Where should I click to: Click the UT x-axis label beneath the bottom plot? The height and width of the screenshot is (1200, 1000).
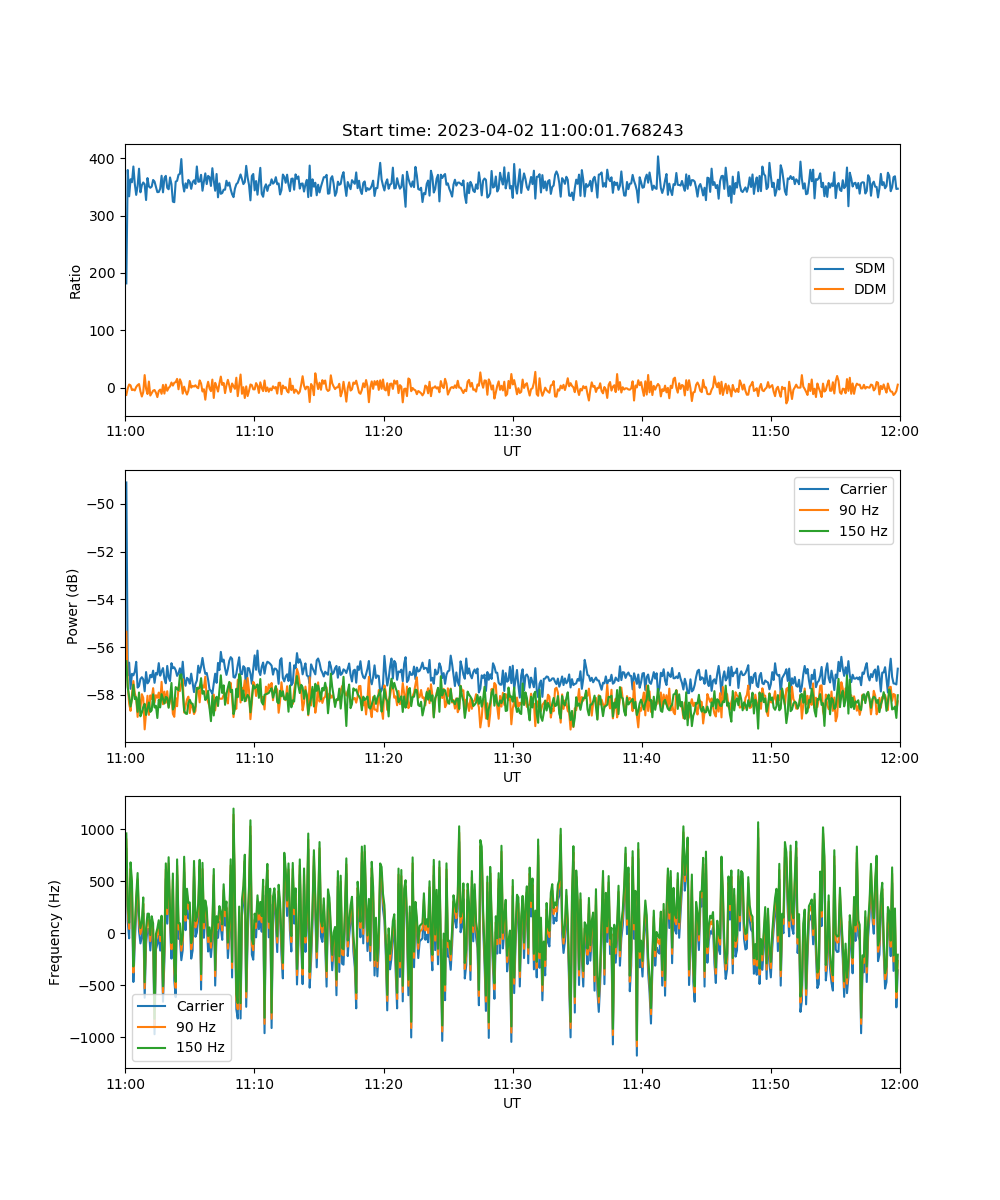(512, 1103)
